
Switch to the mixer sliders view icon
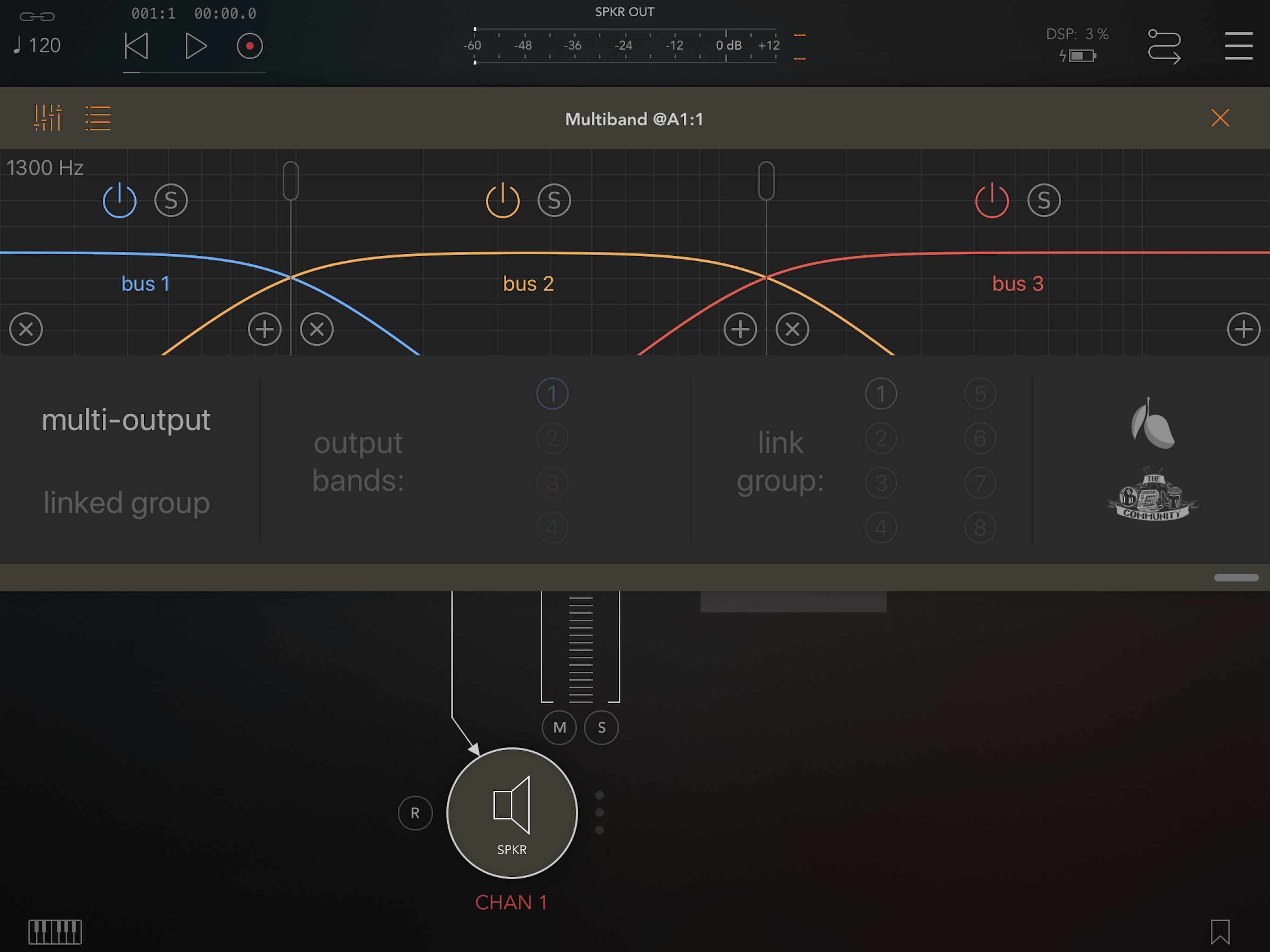point(48,118)
